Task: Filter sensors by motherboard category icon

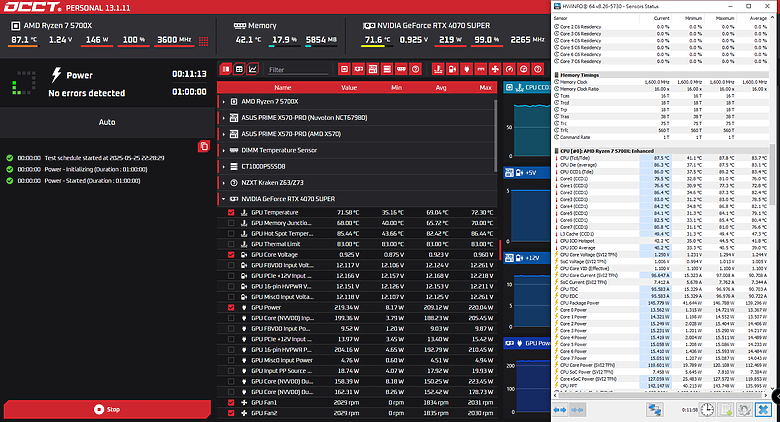Action: click(373, 69)
